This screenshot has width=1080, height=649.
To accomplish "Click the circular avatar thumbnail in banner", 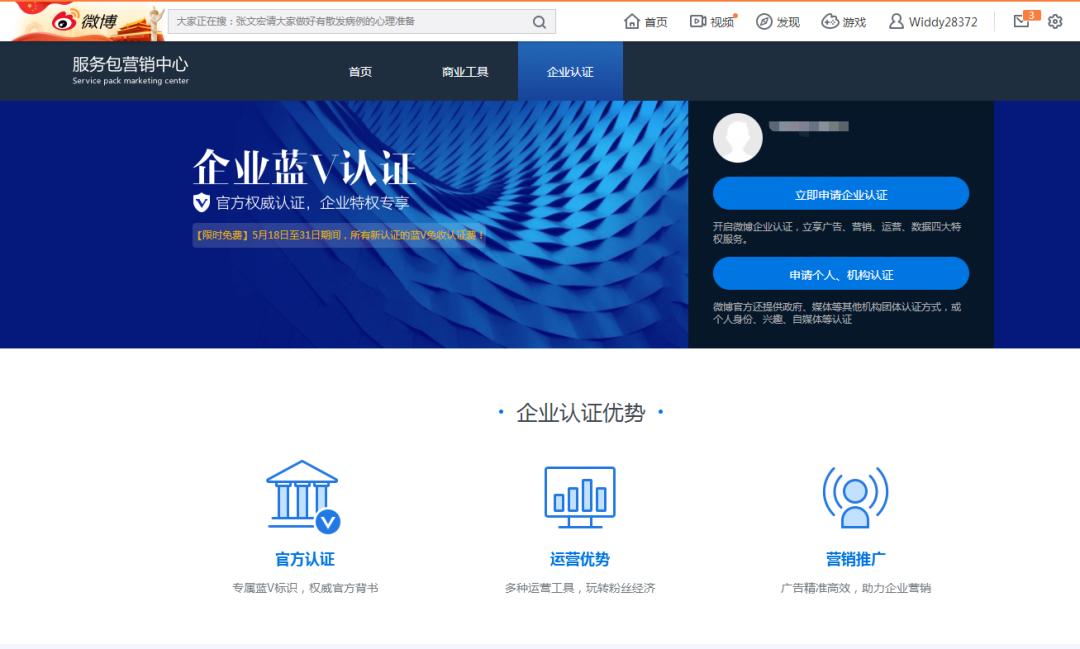I will (x=737, y=137).
